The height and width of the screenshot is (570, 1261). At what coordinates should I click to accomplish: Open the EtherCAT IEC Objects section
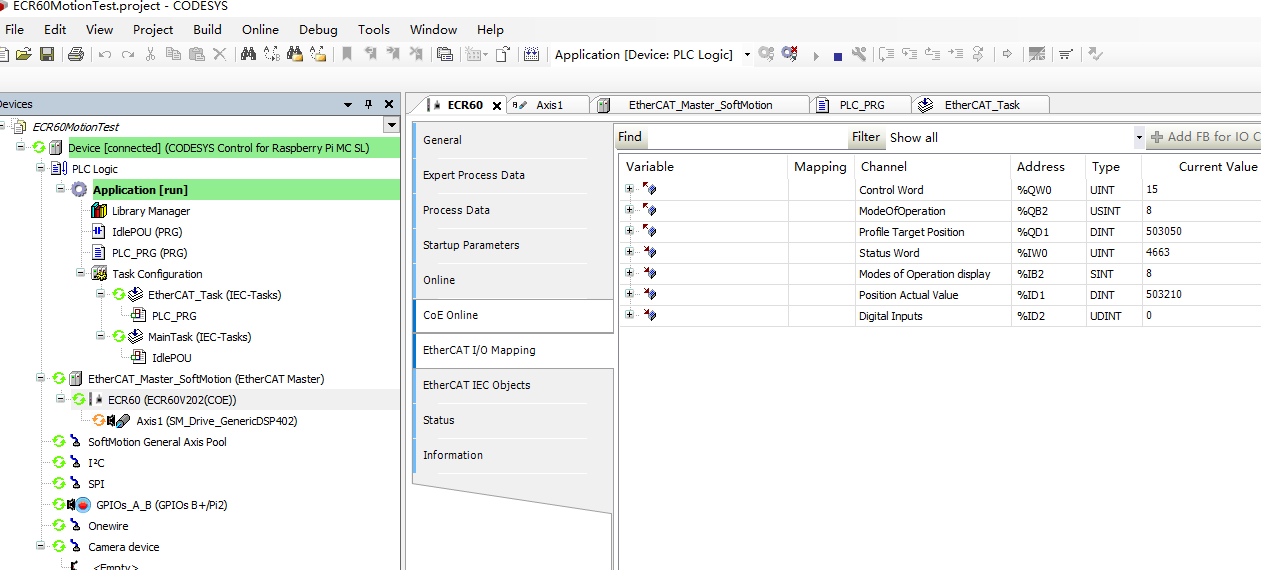coord(512,385)
